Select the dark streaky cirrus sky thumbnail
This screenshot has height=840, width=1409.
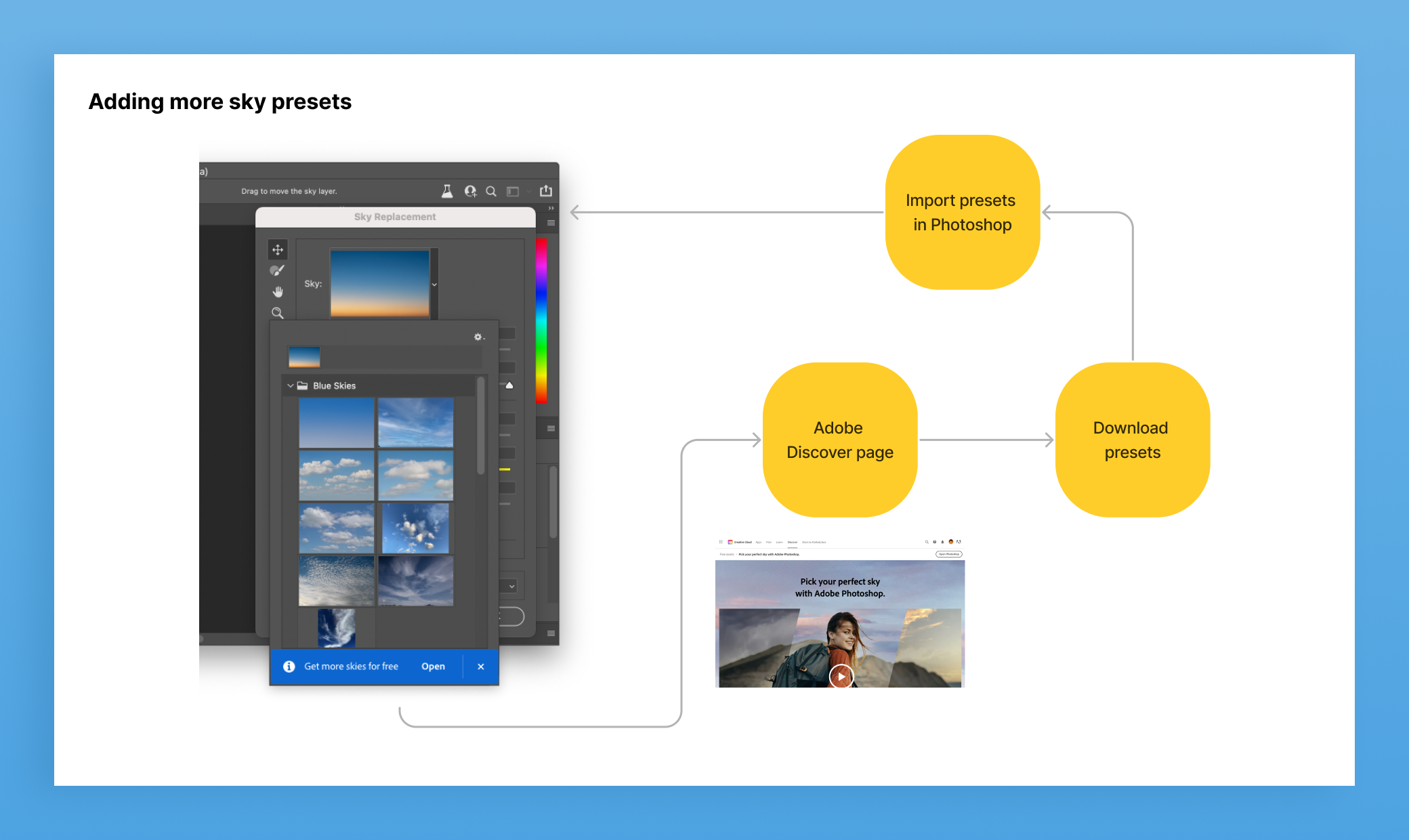416,581
